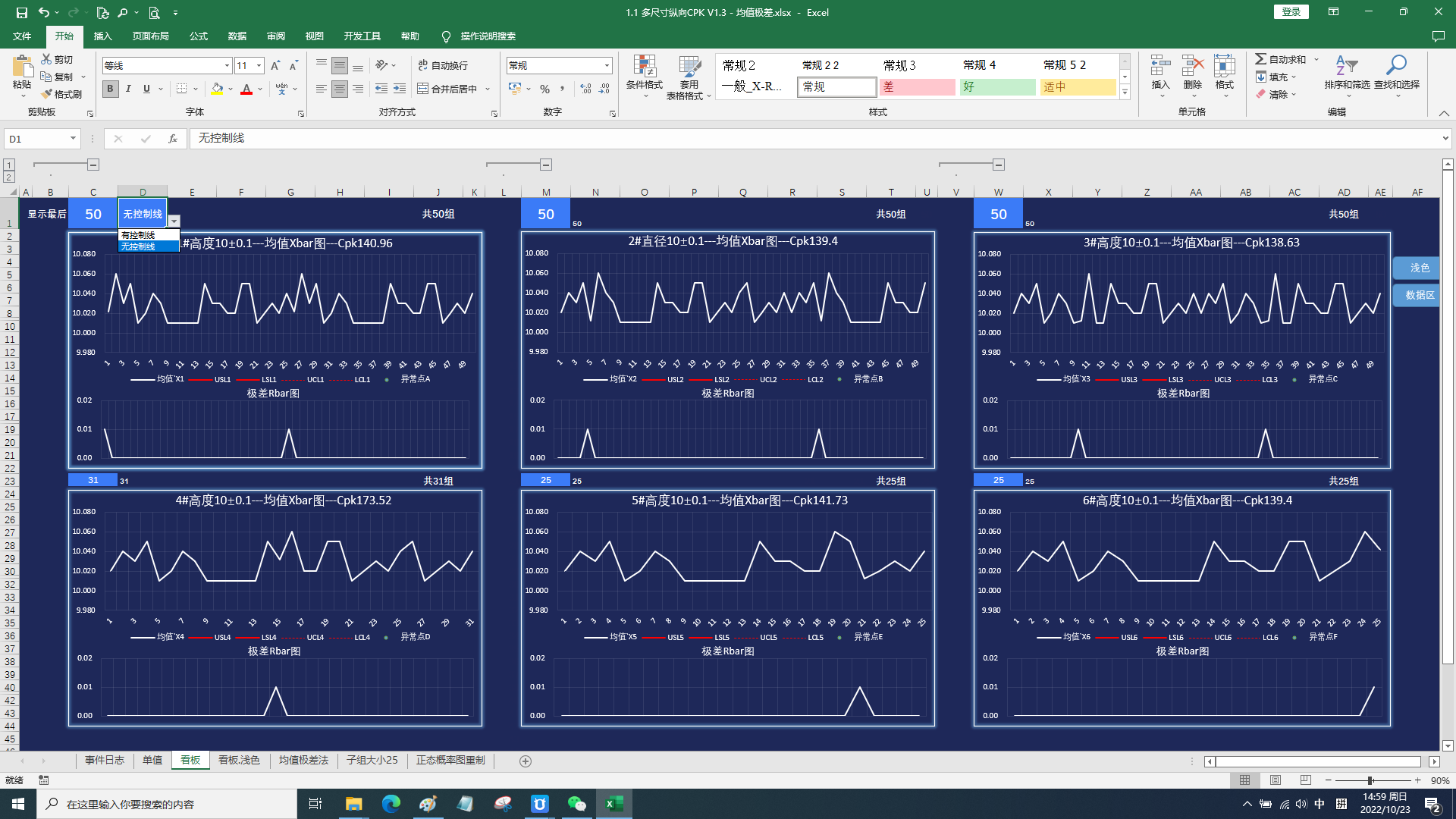Switch to Page Layout view in status bar
The image size is (1456, 819).
point(1275,780)
